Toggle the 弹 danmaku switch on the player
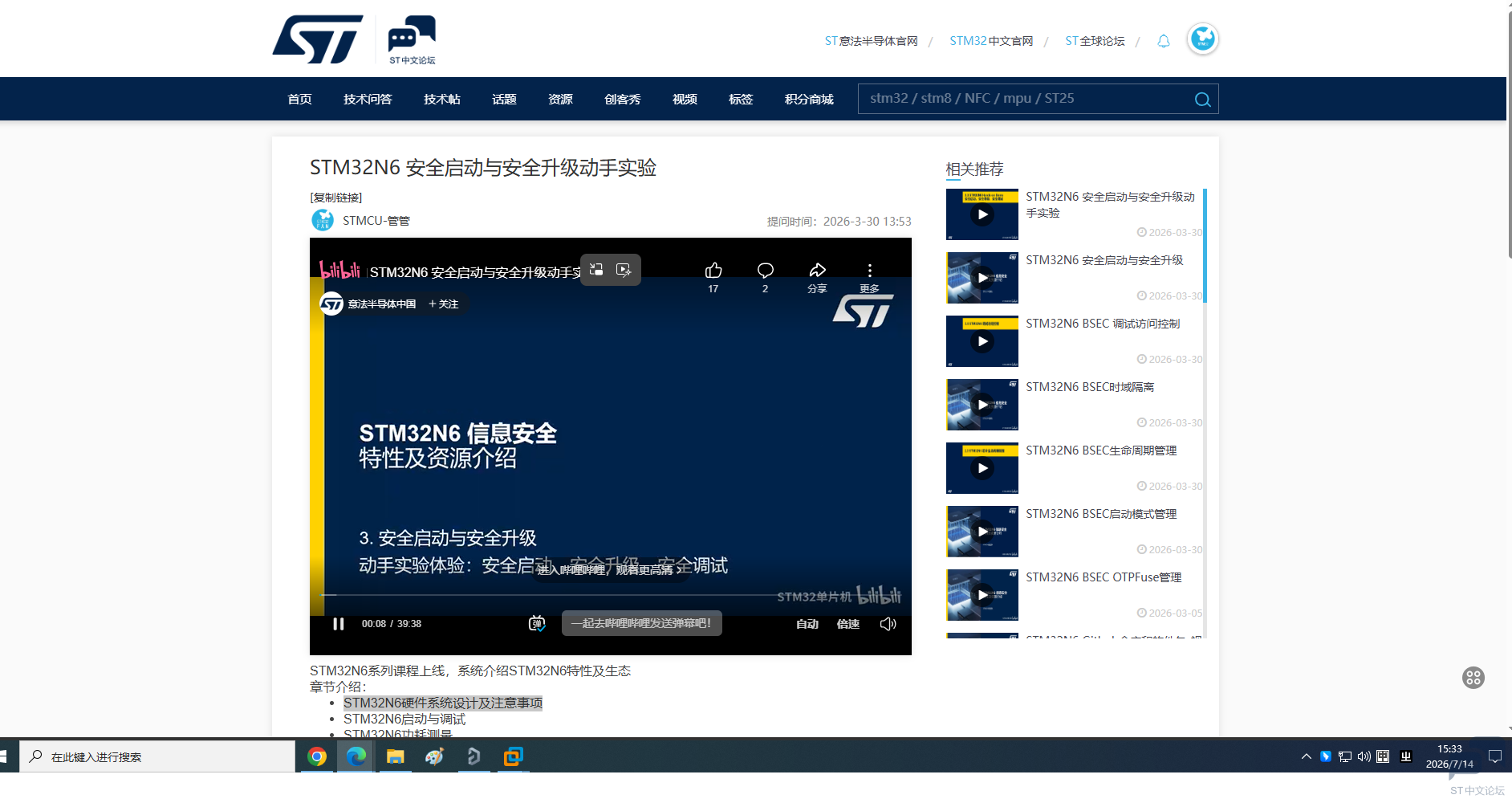The width and height of the screenshot is (1512, 803). coord(537,623)
